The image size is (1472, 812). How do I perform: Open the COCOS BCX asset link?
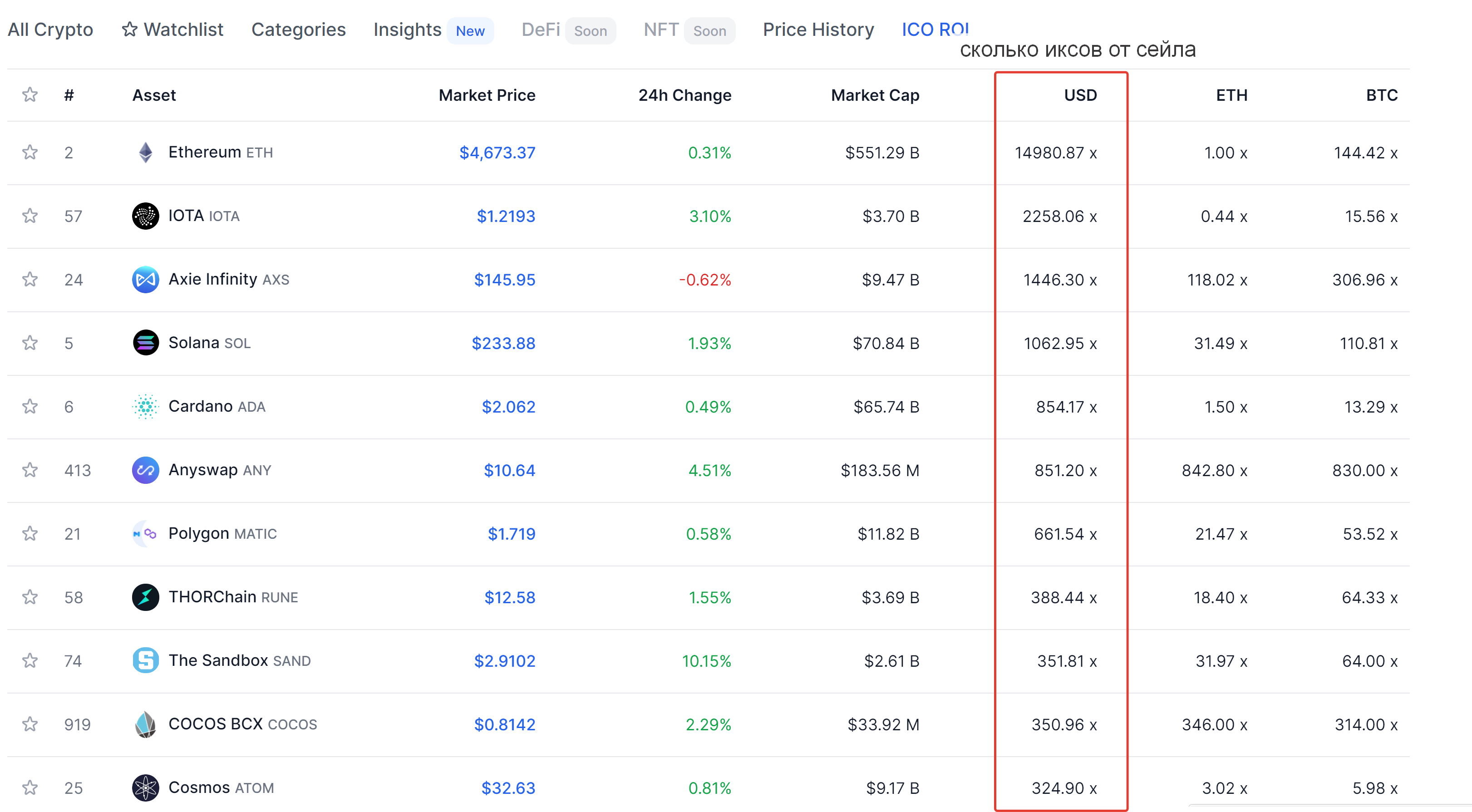point(242,724)
